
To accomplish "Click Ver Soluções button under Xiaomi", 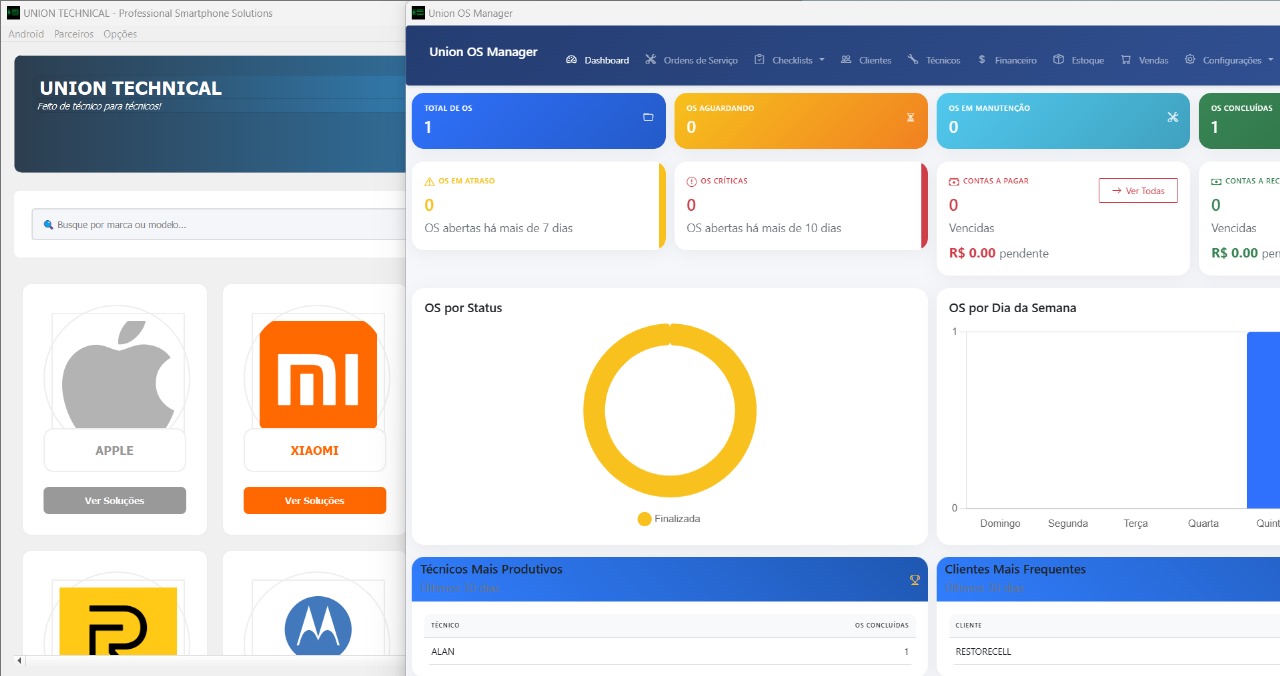I will point(314,500).
